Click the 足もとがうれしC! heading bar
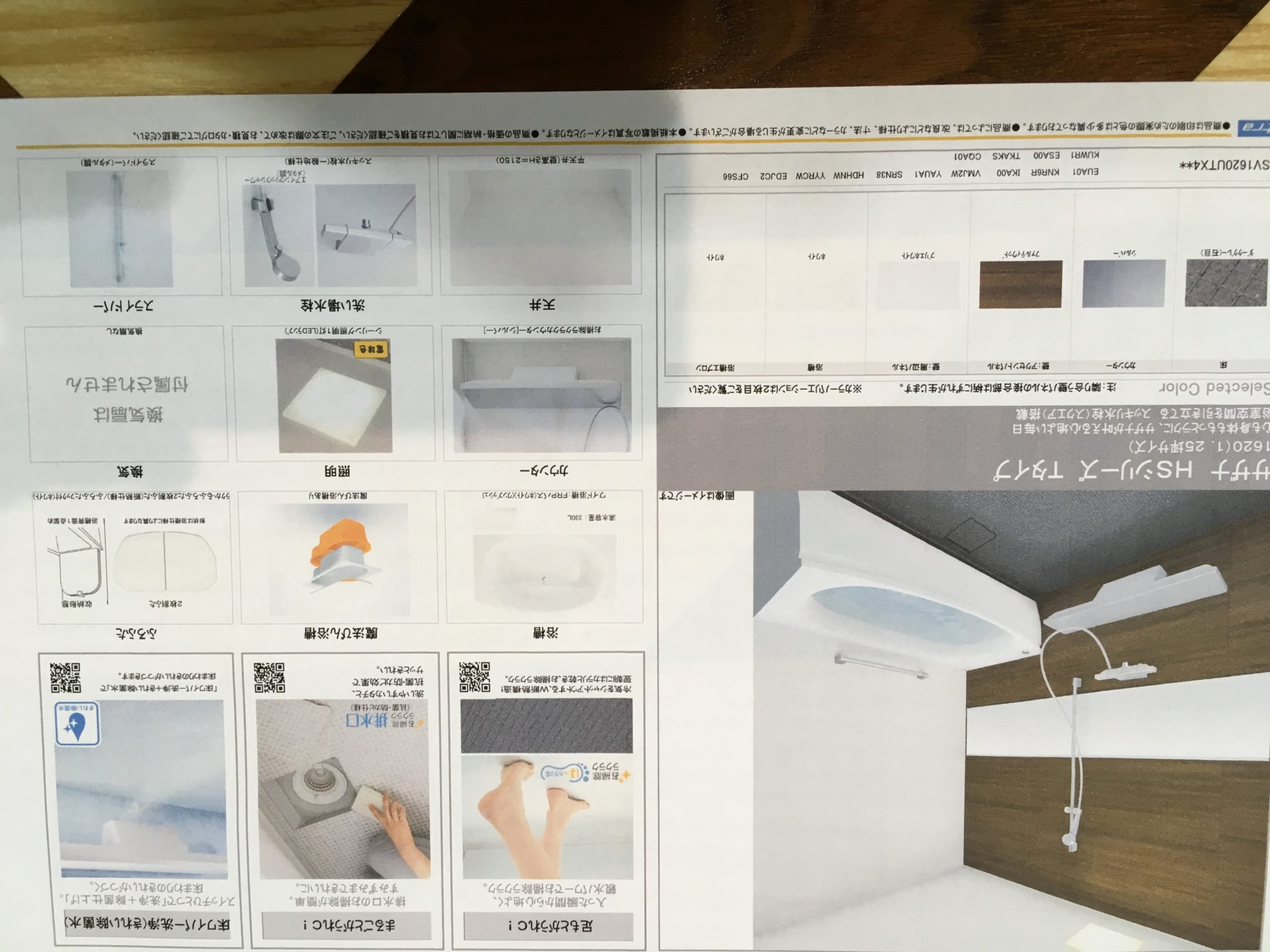The height and width of the screenshot is (952, 1270). 550,927
